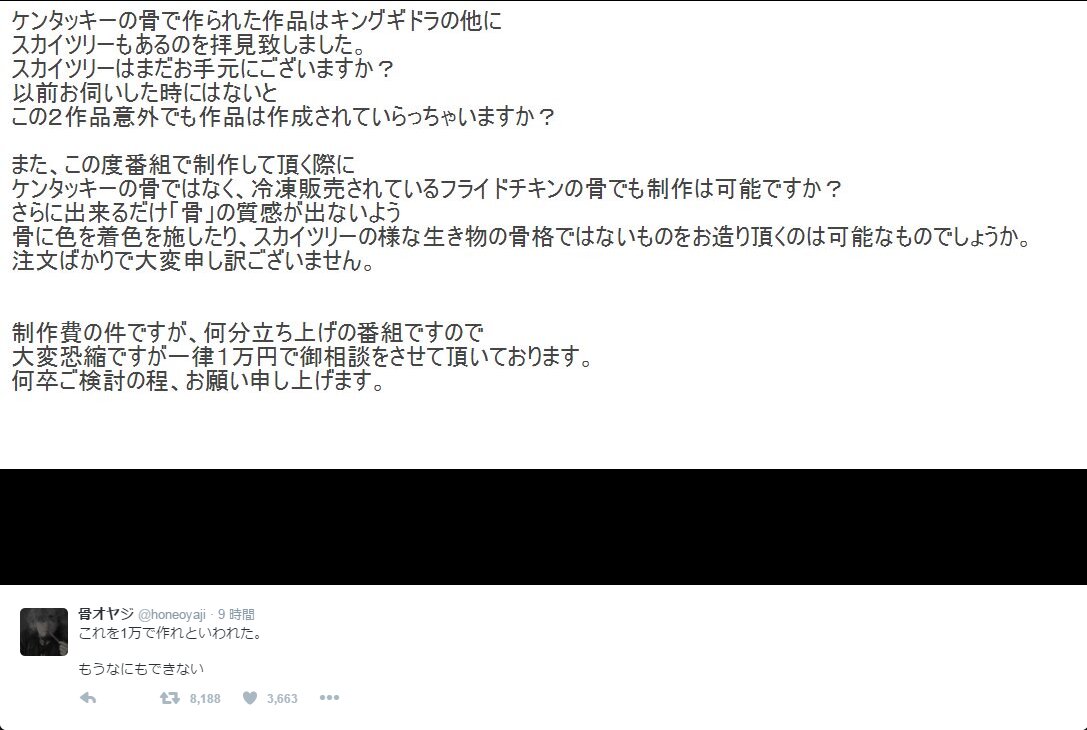
Task: Click closing line 何卒ご検討の程、お願い申し上げます。
Action: [198, 381]
